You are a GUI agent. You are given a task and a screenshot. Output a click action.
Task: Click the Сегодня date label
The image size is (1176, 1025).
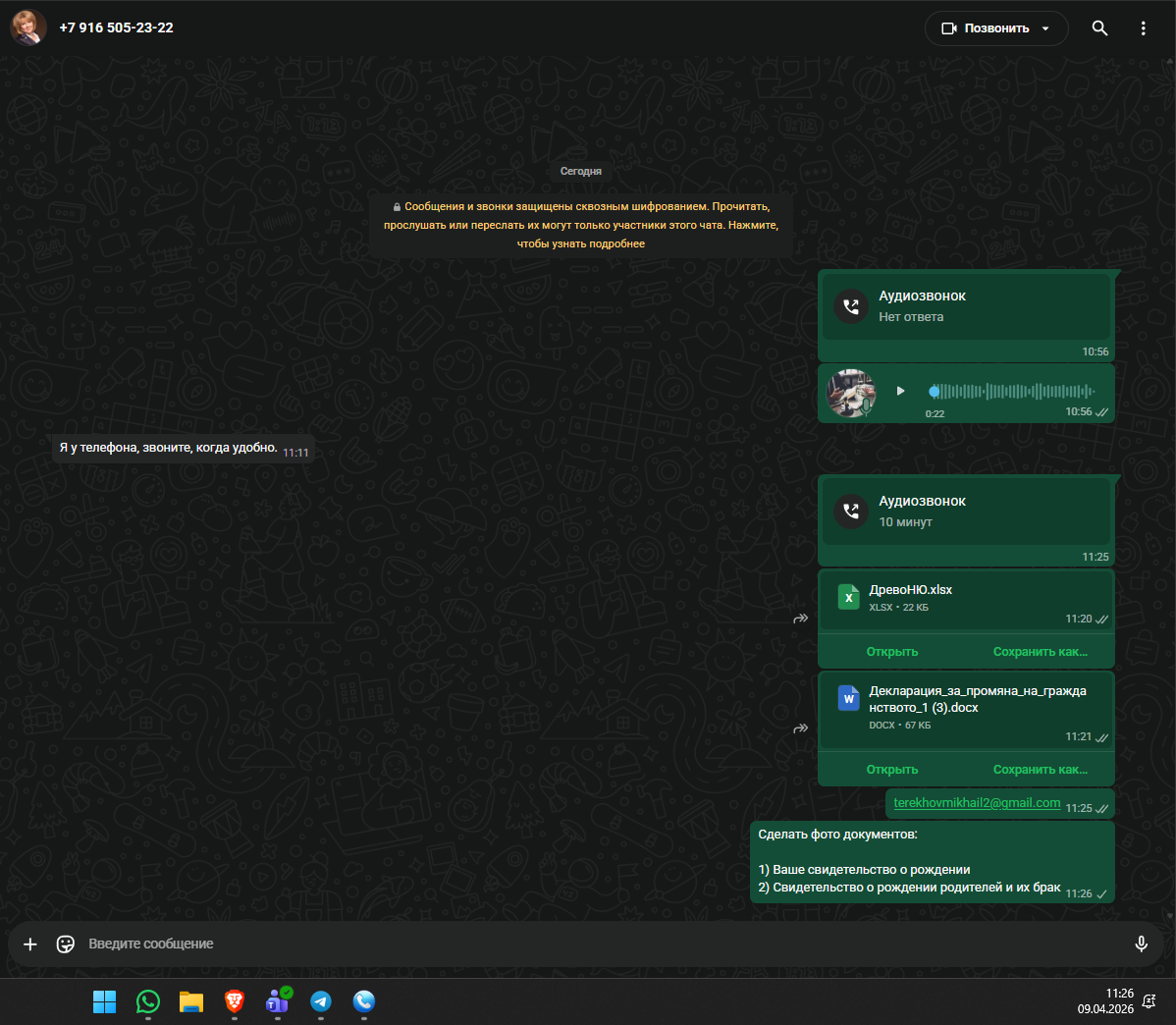pyautogui.click(x=581, y=171)
